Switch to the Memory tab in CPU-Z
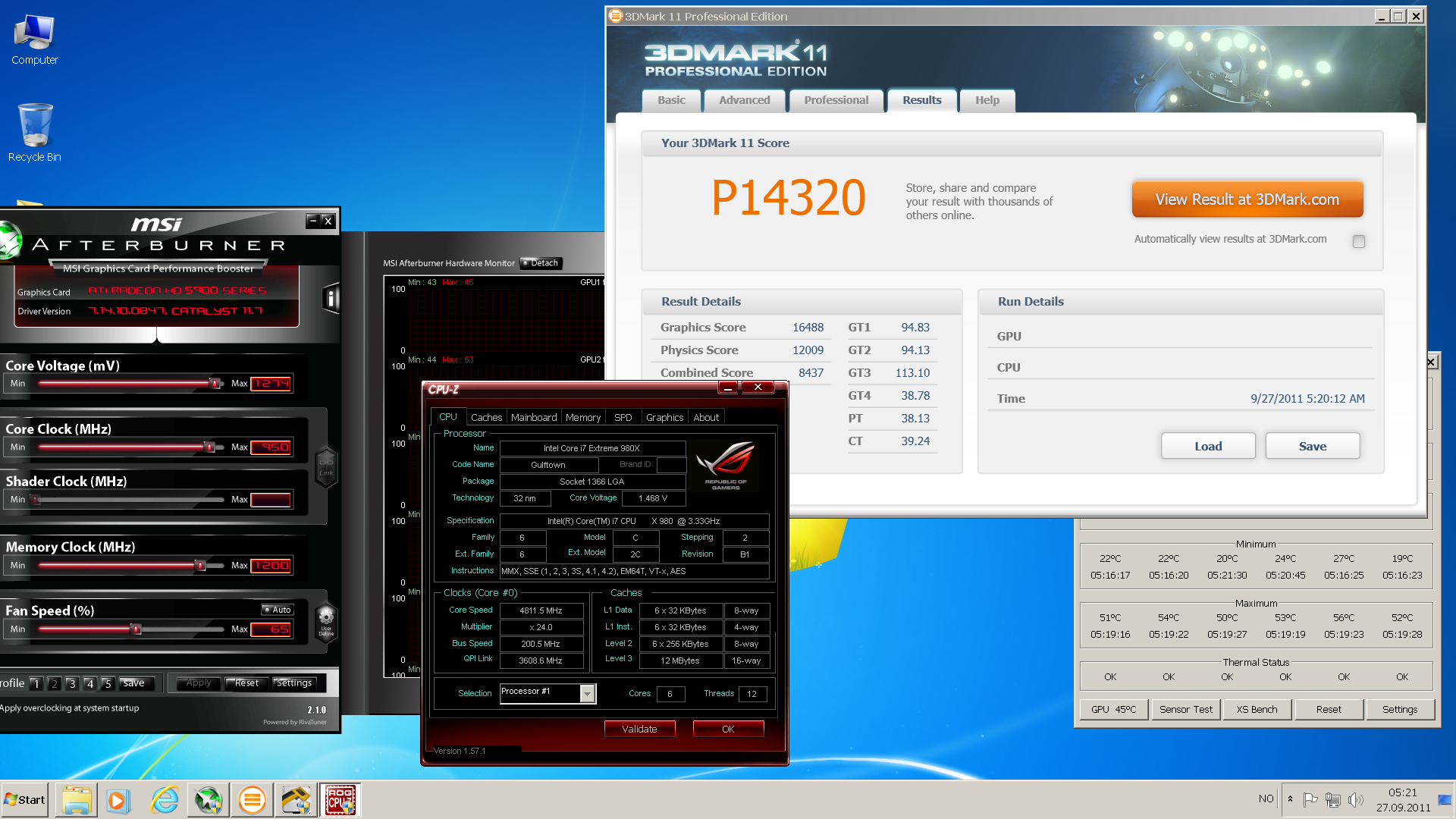This screenshot has width=1456, height=819. coord(583,417)
